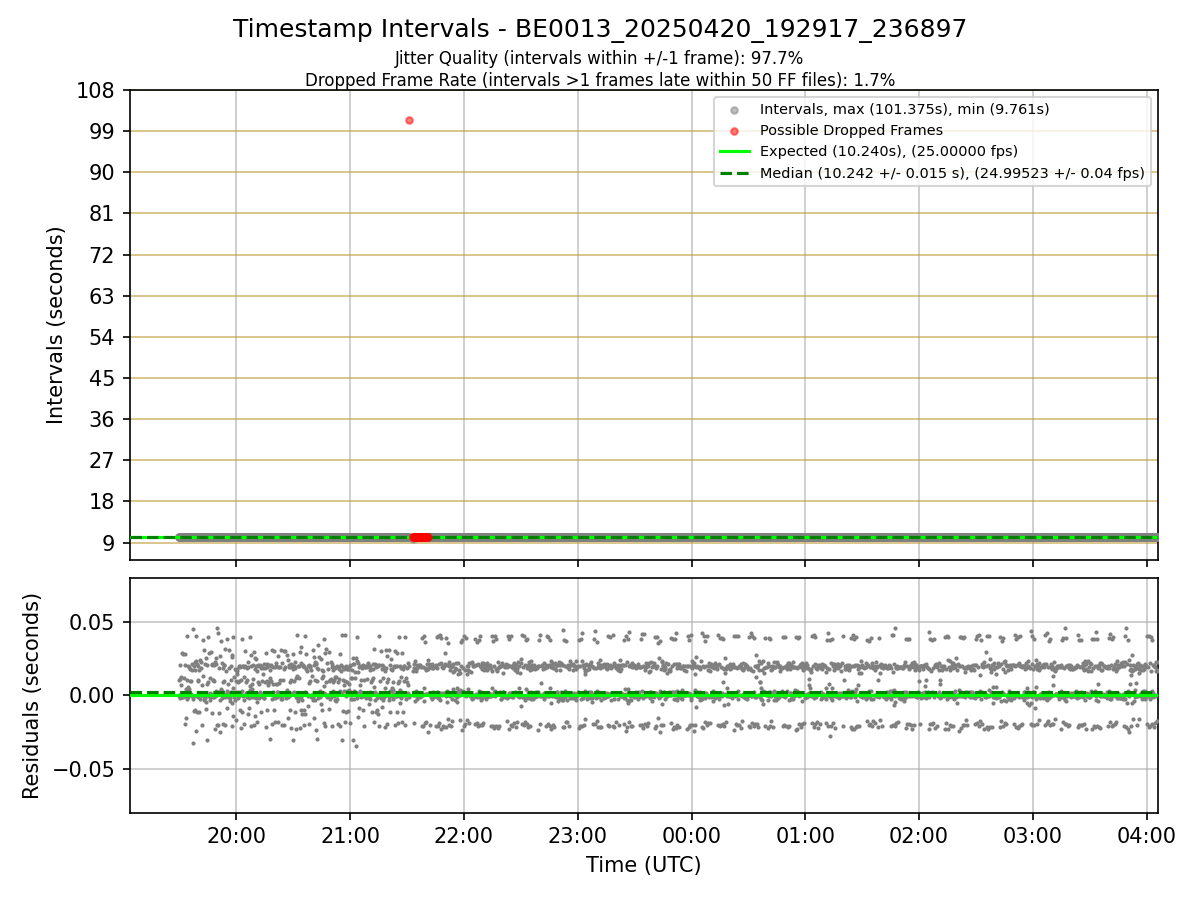Image resolution: width=1200 pixels, height=900 pixels.
Task: Click x-axis tick label 03:00
Action: pos(1033,835)
